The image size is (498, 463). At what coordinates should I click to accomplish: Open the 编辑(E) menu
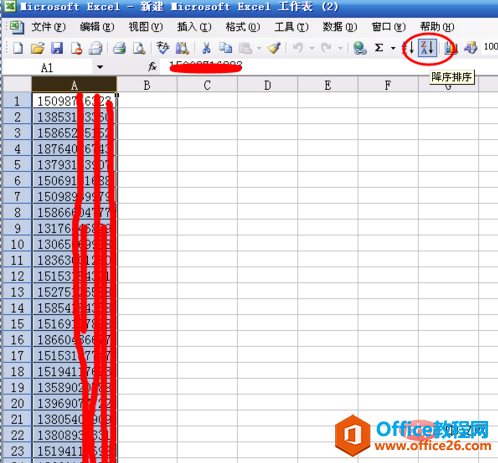[x=97, y=27]
